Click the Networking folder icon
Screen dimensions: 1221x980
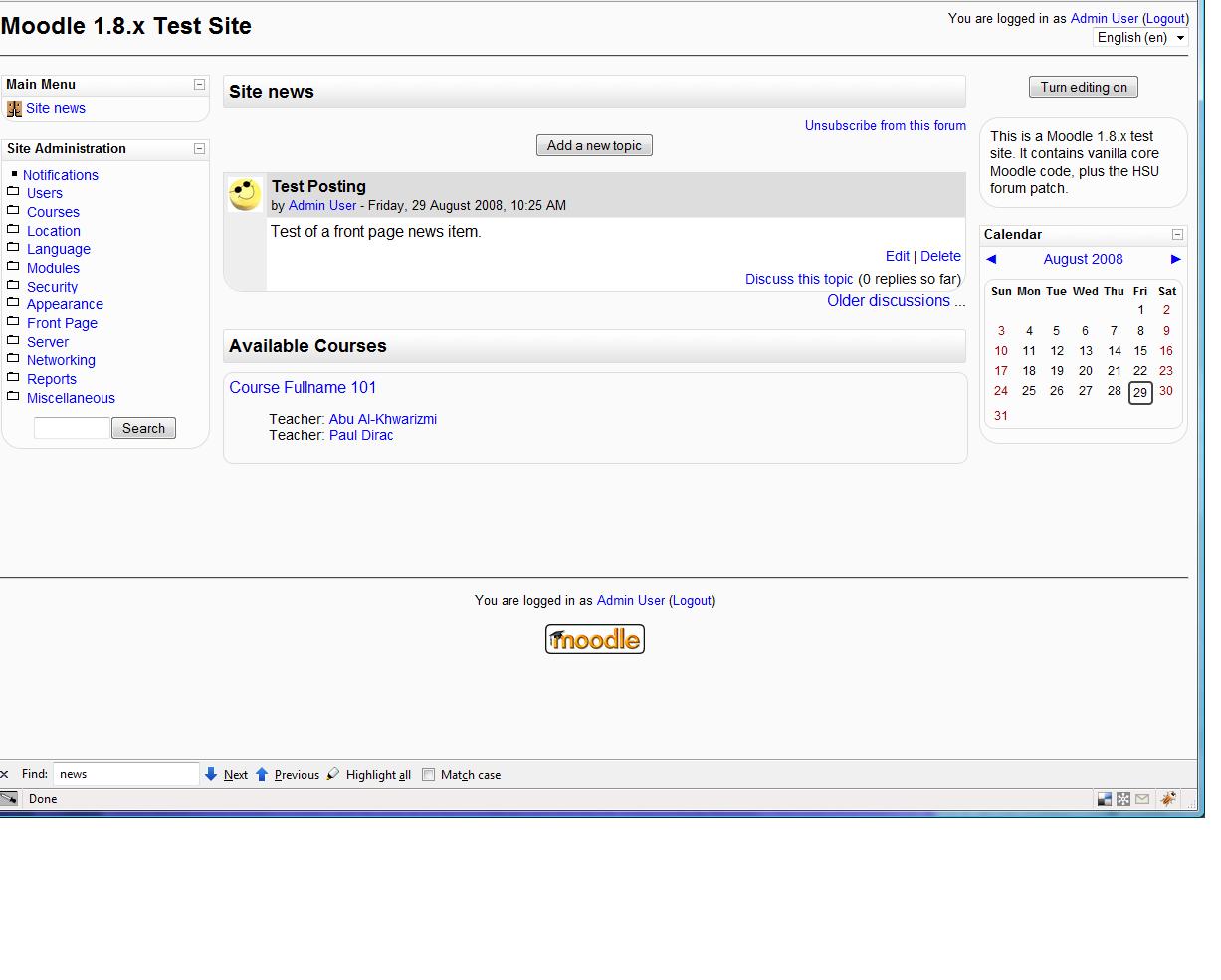click(13, 359)
